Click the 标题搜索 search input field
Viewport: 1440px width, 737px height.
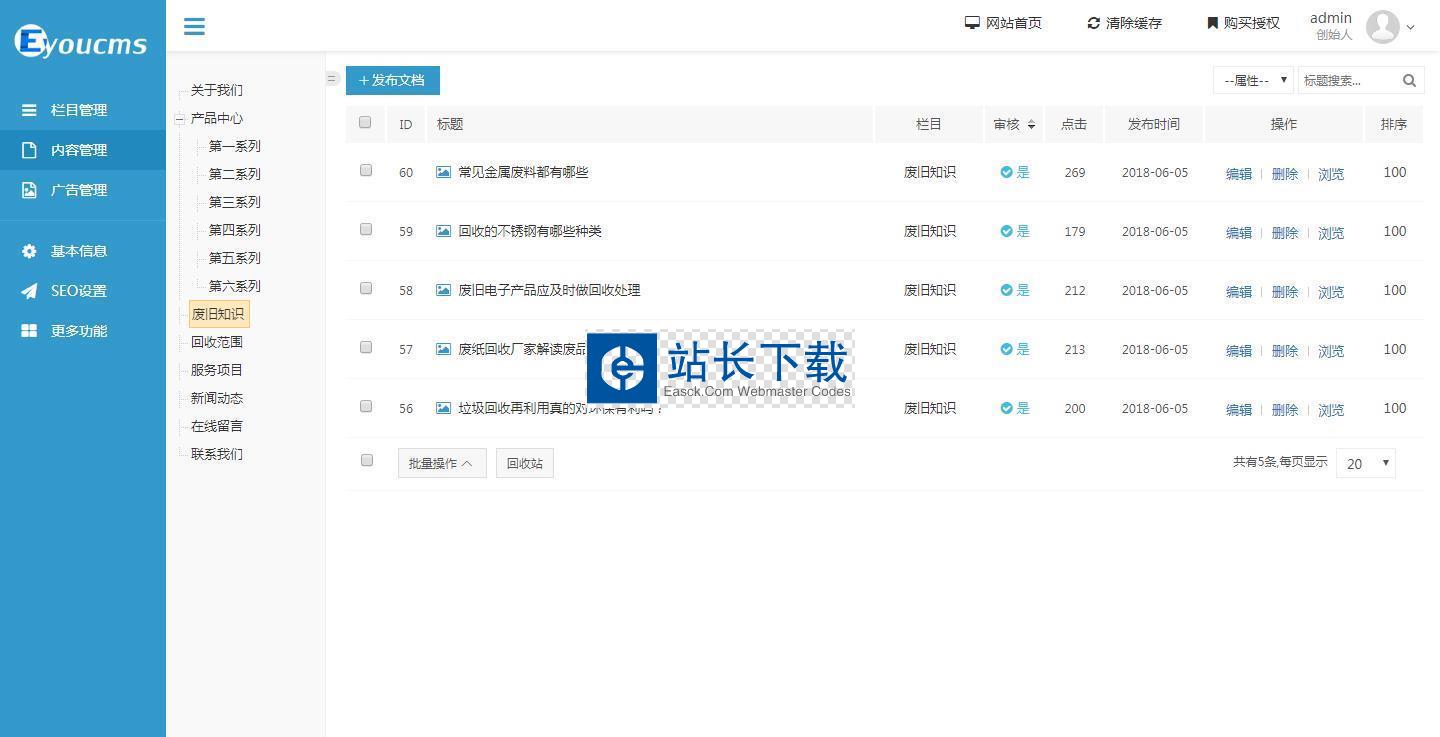pyautogui.click(x=1347, y=81)
